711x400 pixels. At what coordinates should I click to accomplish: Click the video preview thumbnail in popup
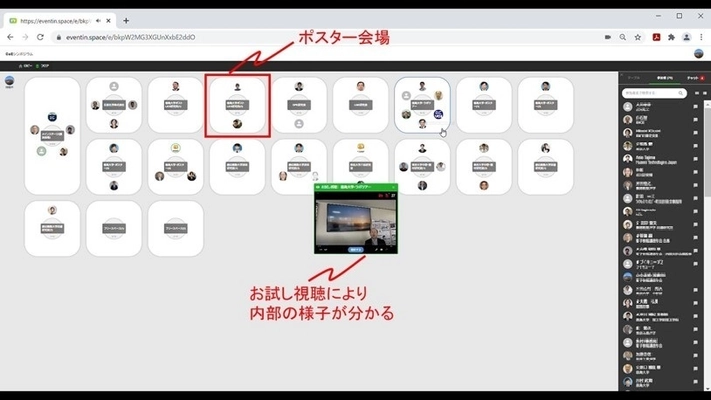coord(356,222)
